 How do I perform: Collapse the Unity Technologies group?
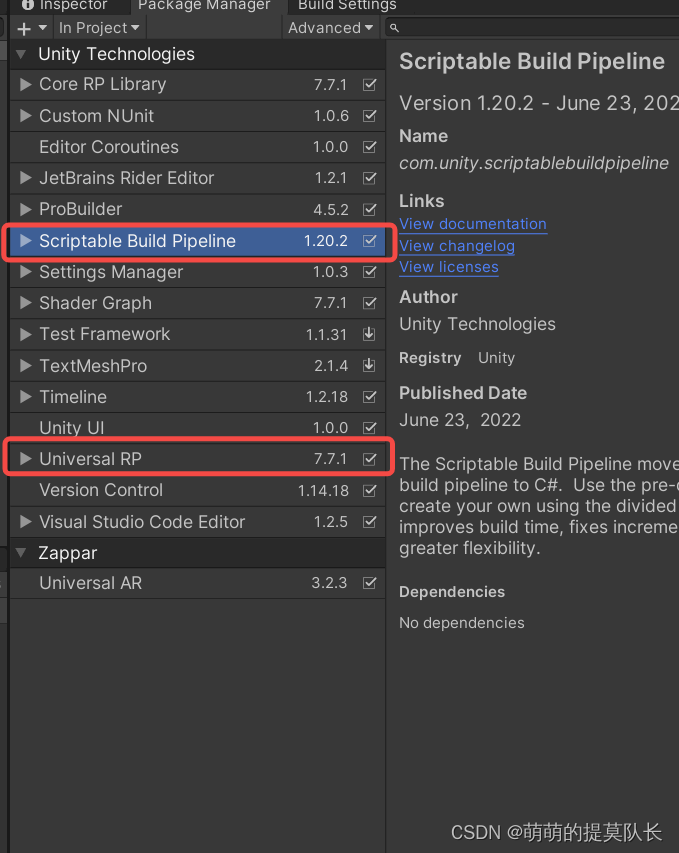pyautogui.click(x=22, y=54)
